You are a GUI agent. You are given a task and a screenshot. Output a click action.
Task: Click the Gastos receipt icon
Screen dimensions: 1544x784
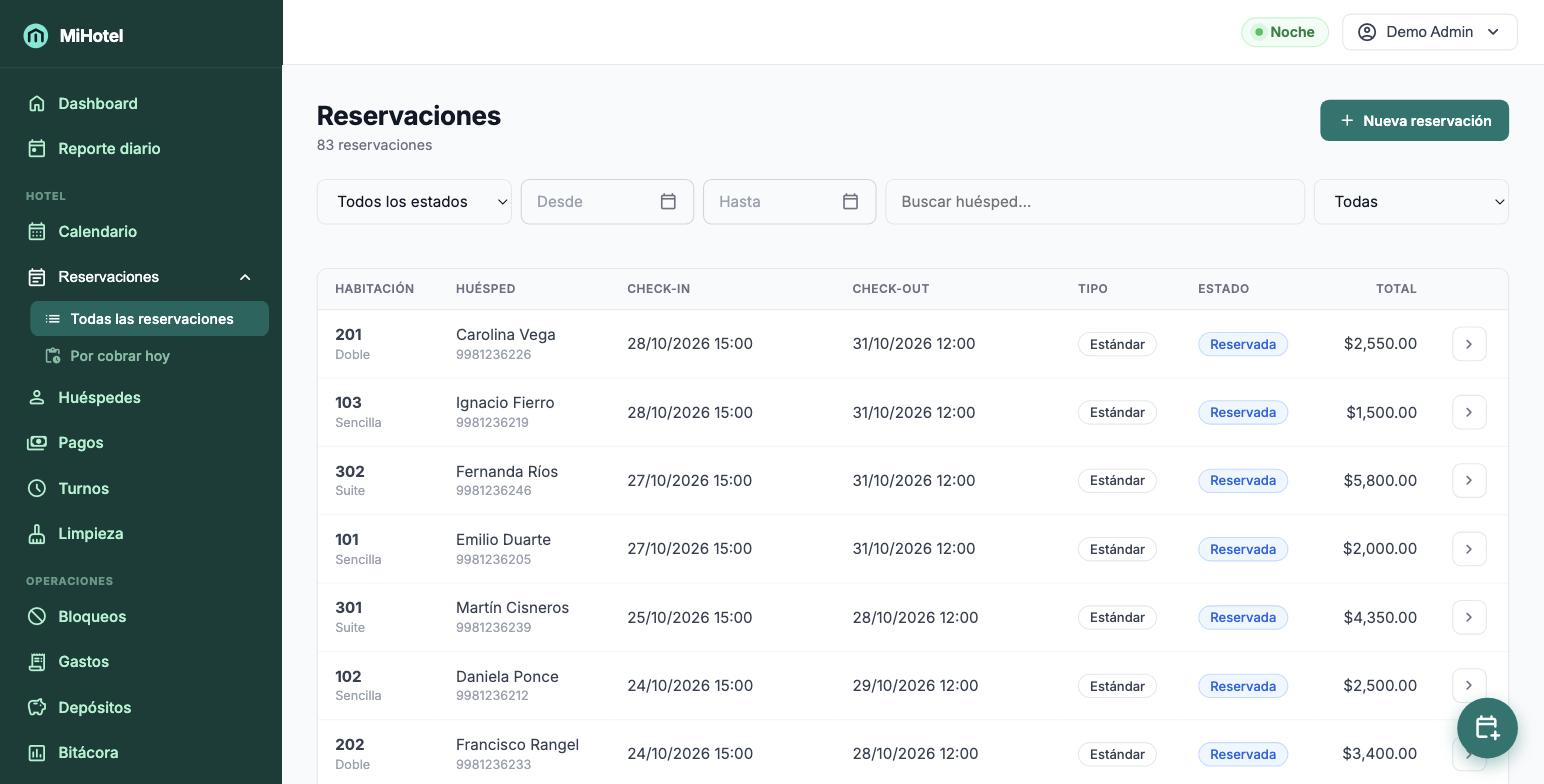pos(37,662)
